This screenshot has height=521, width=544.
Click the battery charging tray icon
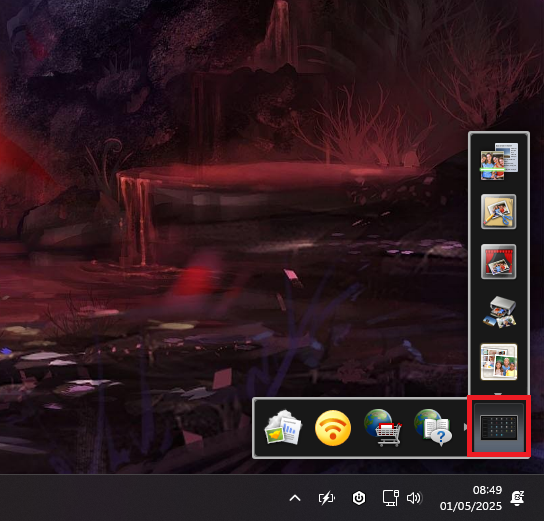tap(326, 498)
